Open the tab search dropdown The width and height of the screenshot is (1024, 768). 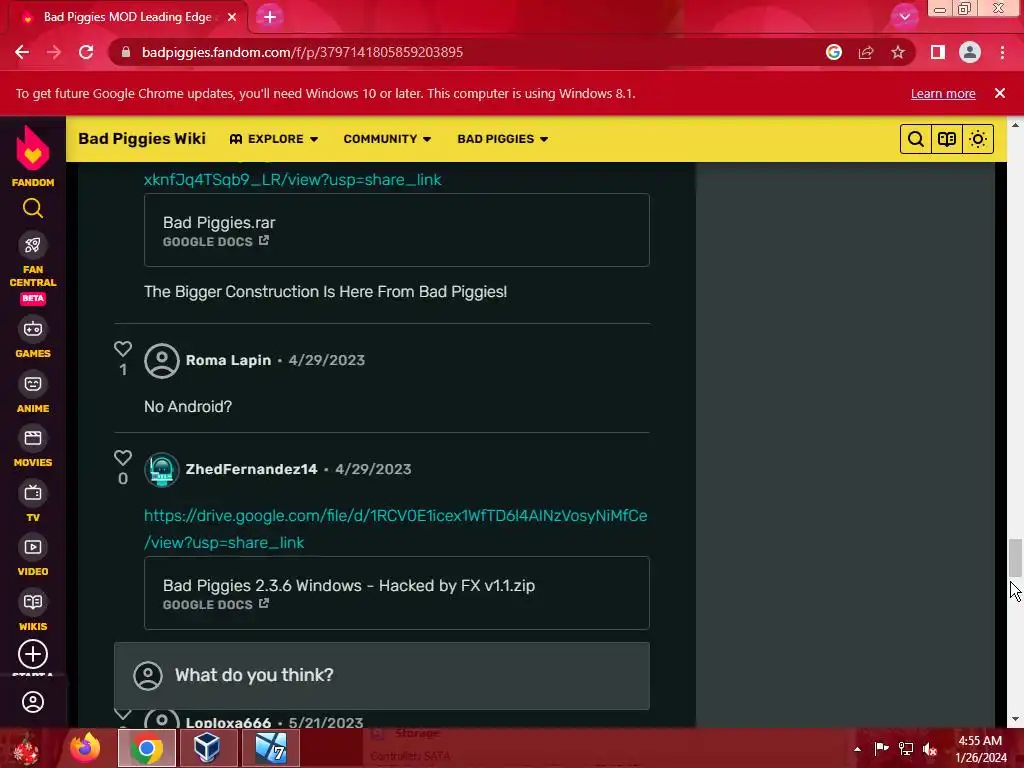tap(904, 17)
